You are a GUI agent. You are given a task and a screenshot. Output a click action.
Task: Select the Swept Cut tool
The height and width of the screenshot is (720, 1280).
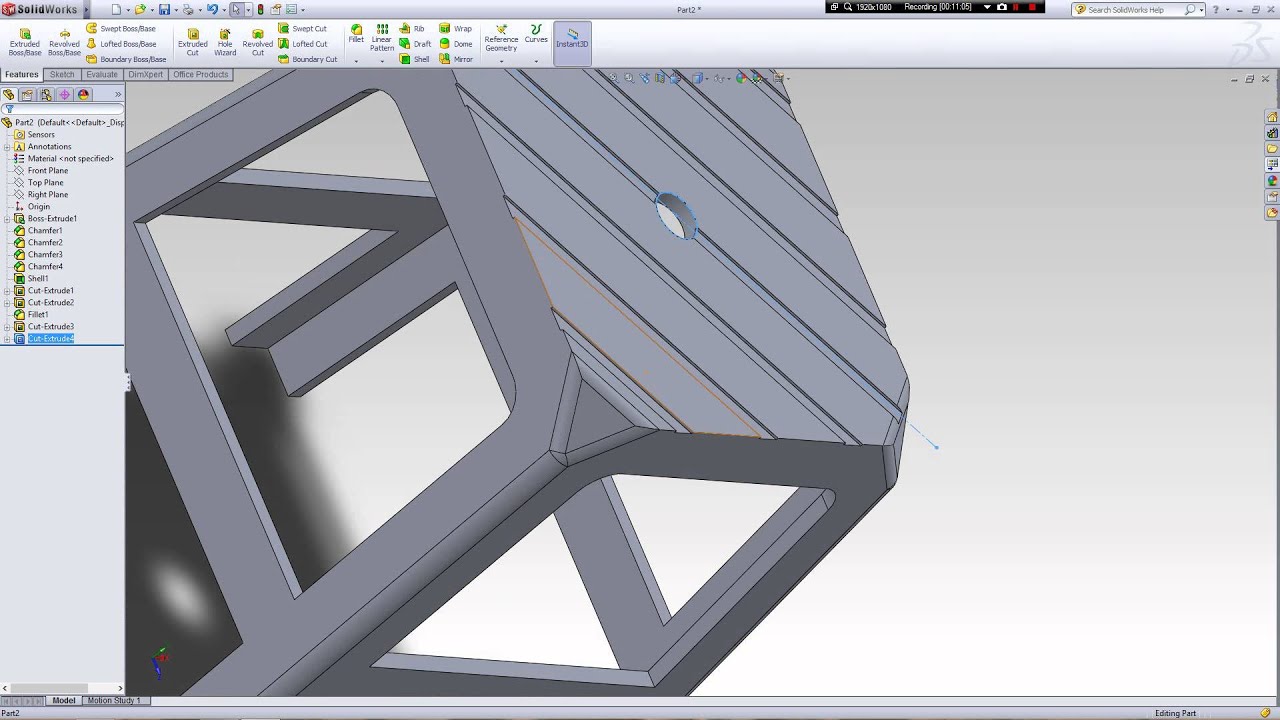pos(302,29)
